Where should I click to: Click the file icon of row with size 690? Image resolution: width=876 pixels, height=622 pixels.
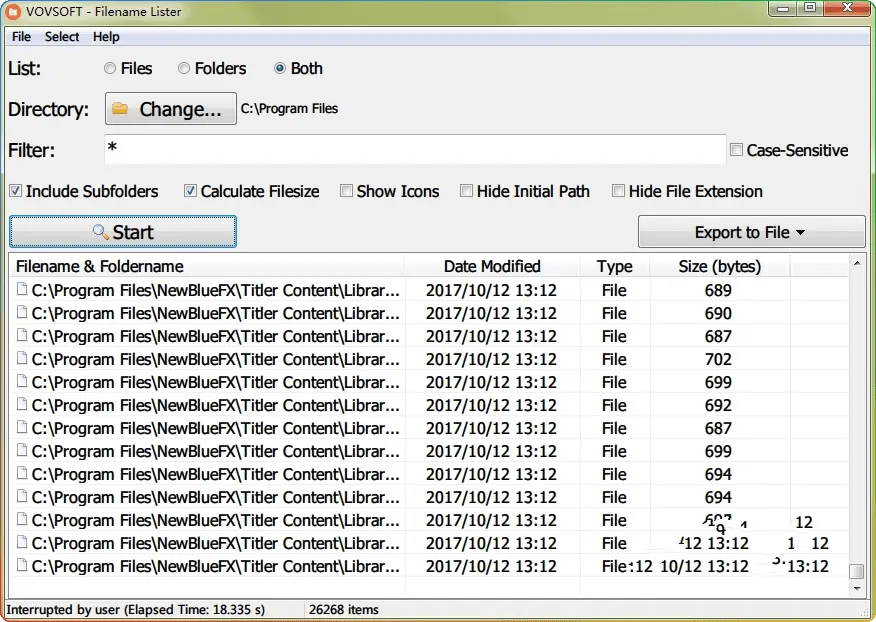click(22, 312)
